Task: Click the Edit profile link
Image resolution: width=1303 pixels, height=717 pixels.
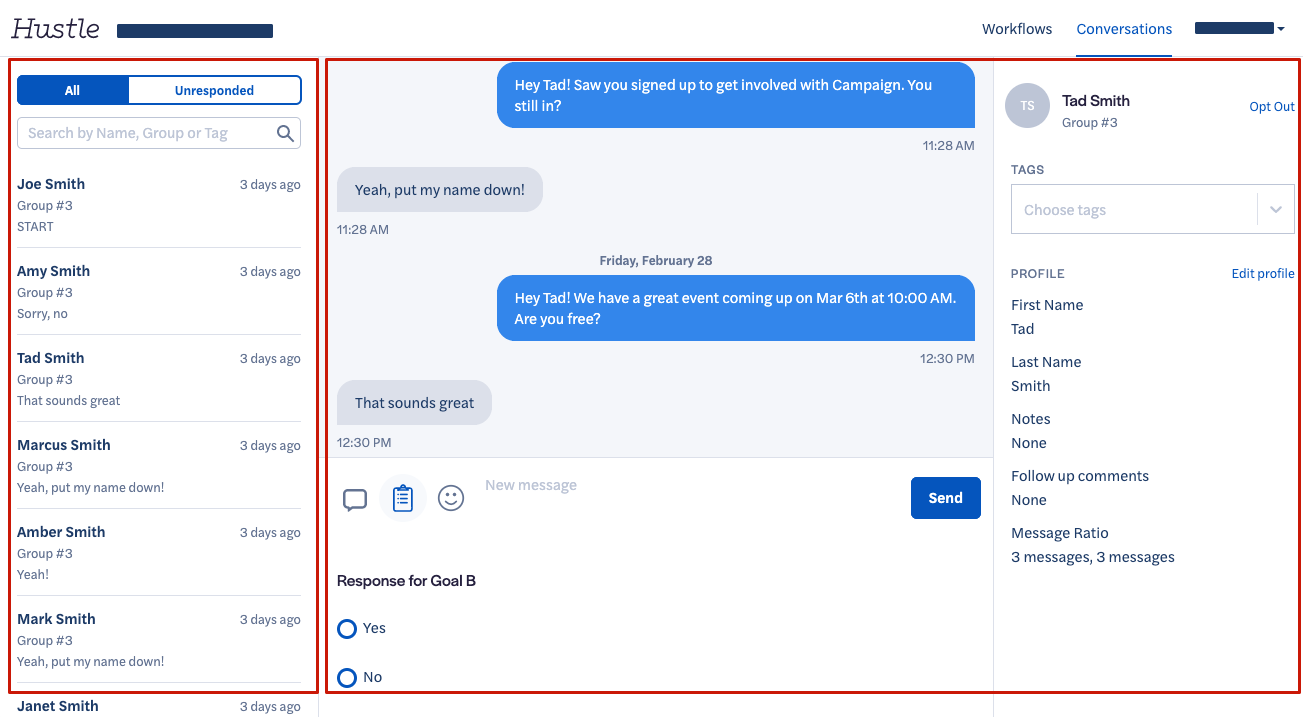Action: coord(1263,274)
